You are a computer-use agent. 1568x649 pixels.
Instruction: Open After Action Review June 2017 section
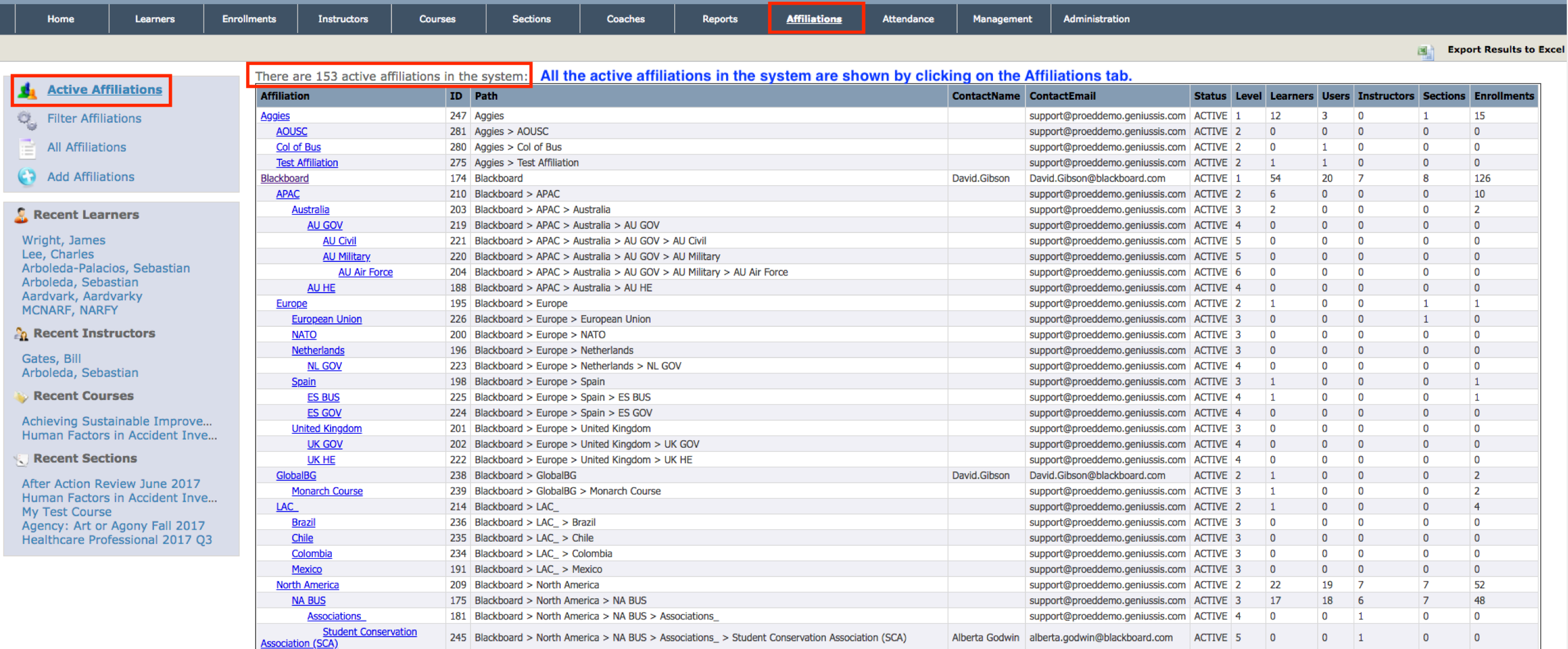pyautogui.click(x=111, y=484)
